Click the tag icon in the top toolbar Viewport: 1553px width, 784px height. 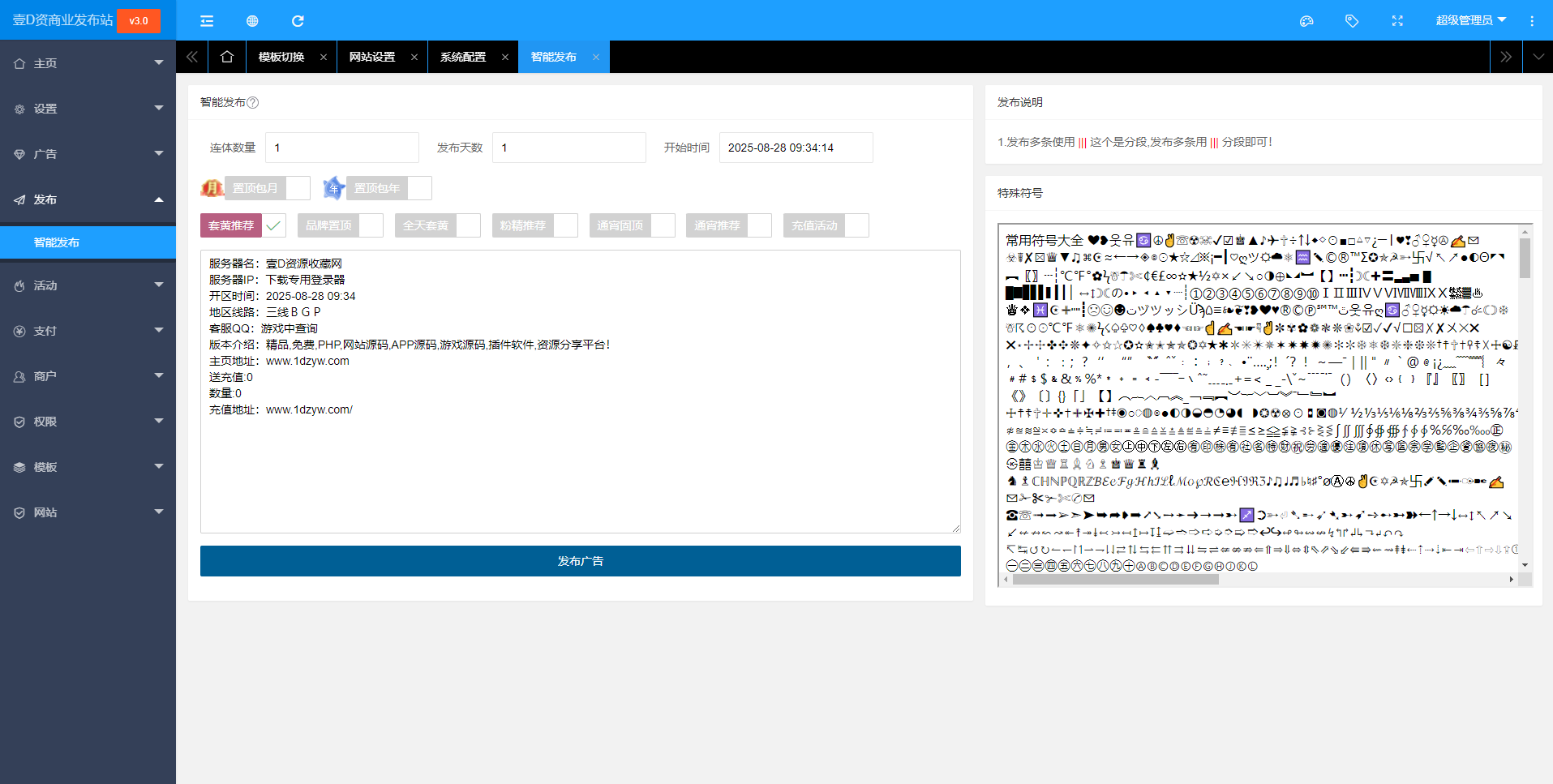click(1351, 20)
